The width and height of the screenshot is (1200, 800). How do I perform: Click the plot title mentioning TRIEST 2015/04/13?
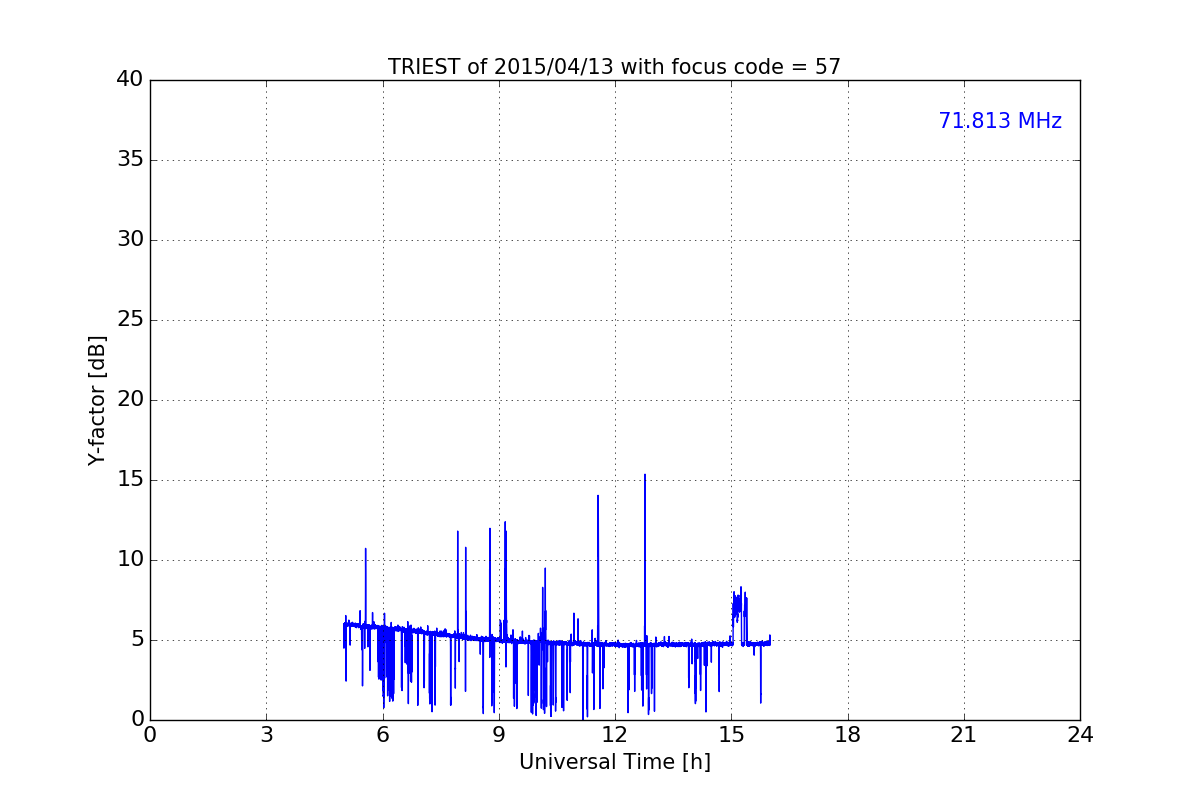[x=614, y=67]
